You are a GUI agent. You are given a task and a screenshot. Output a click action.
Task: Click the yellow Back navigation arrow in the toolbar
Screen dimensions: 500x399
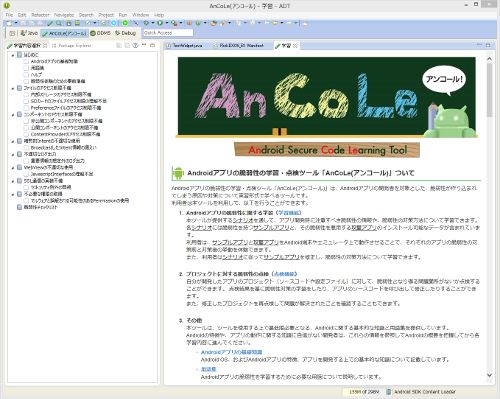tap(275, 23)
